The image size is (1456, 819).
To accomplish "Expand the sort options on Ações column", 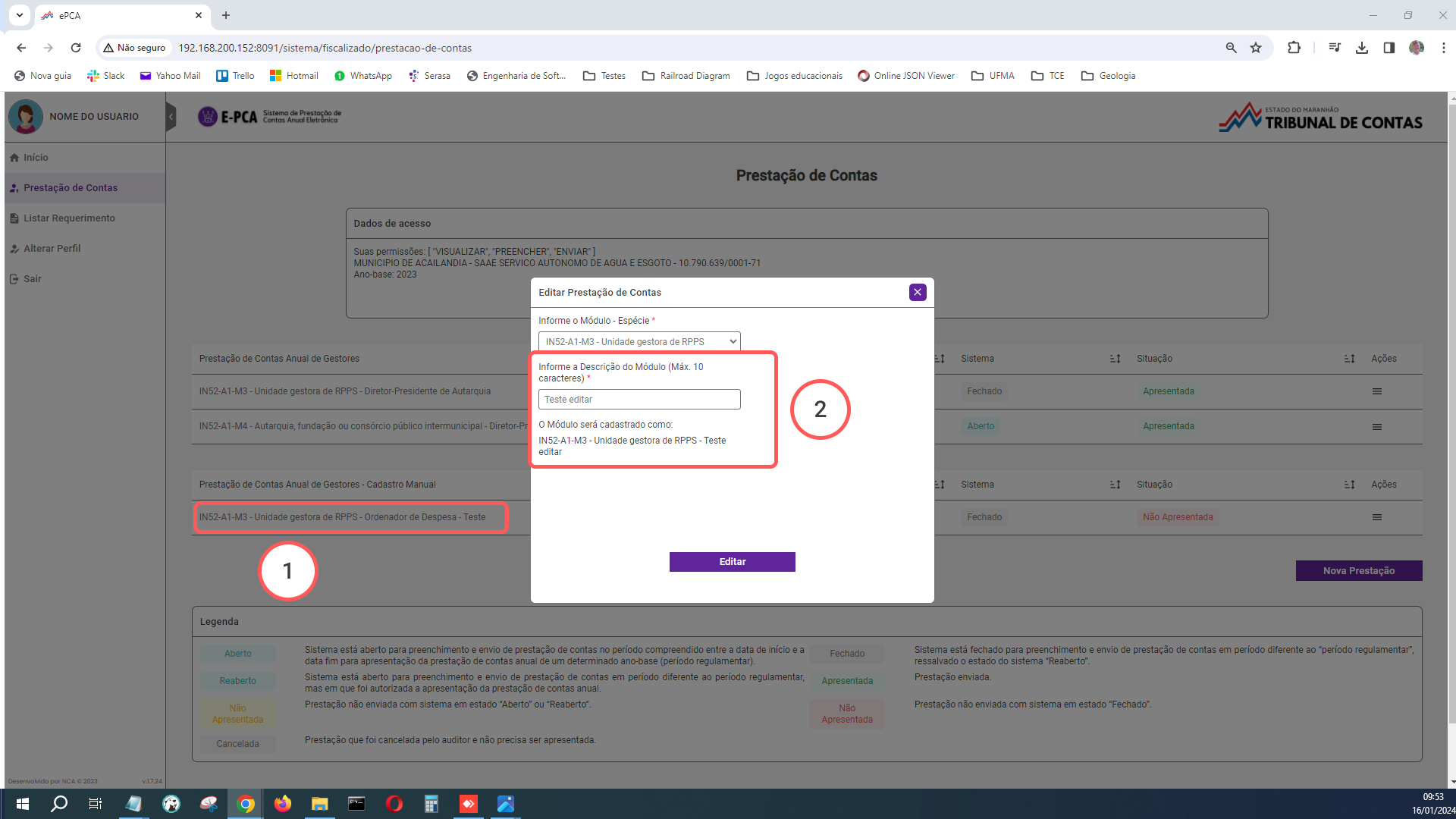I will (x=1349, y=358).
